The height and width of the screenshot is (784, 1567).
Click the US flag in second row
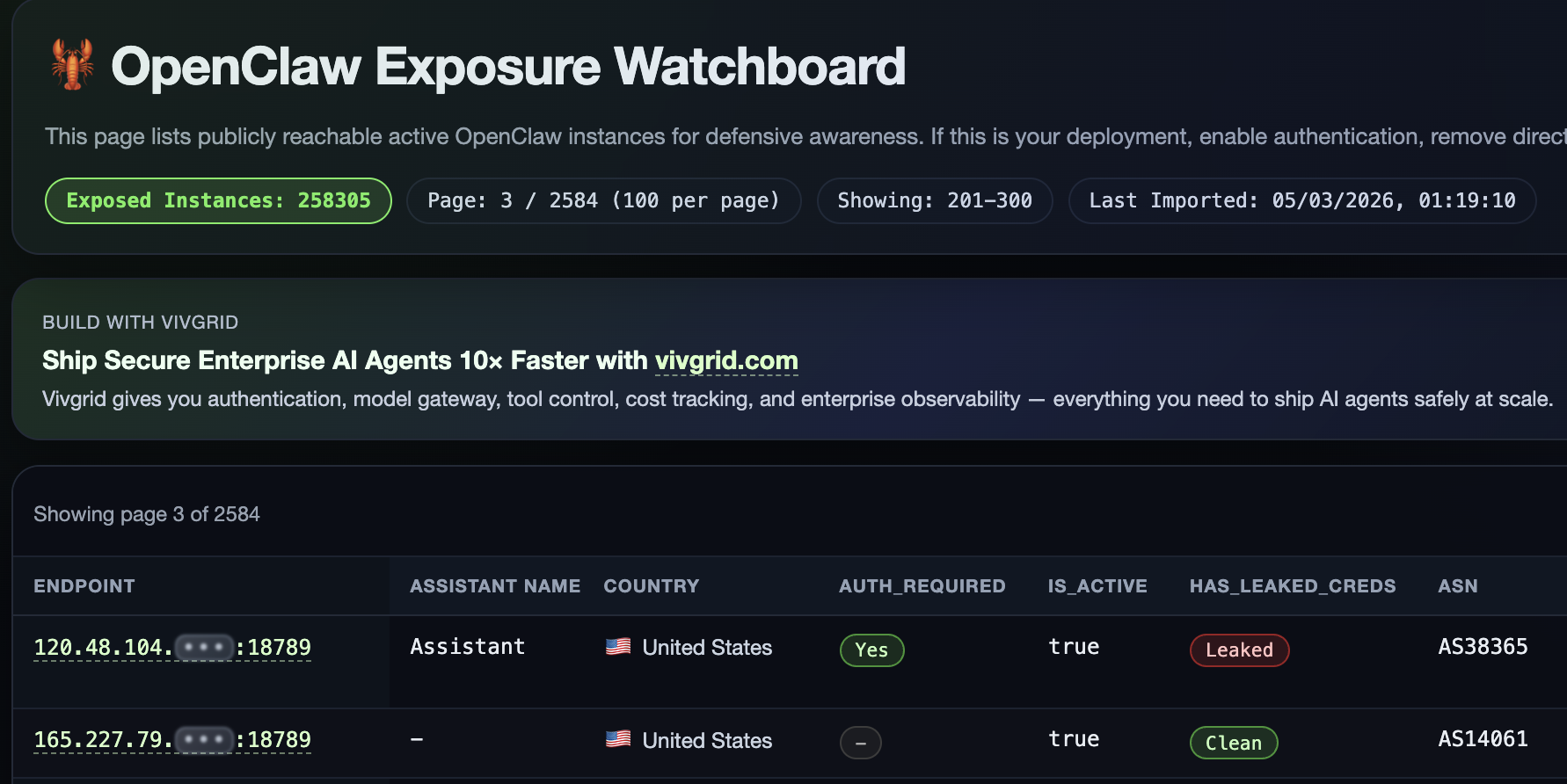(618, 739)
